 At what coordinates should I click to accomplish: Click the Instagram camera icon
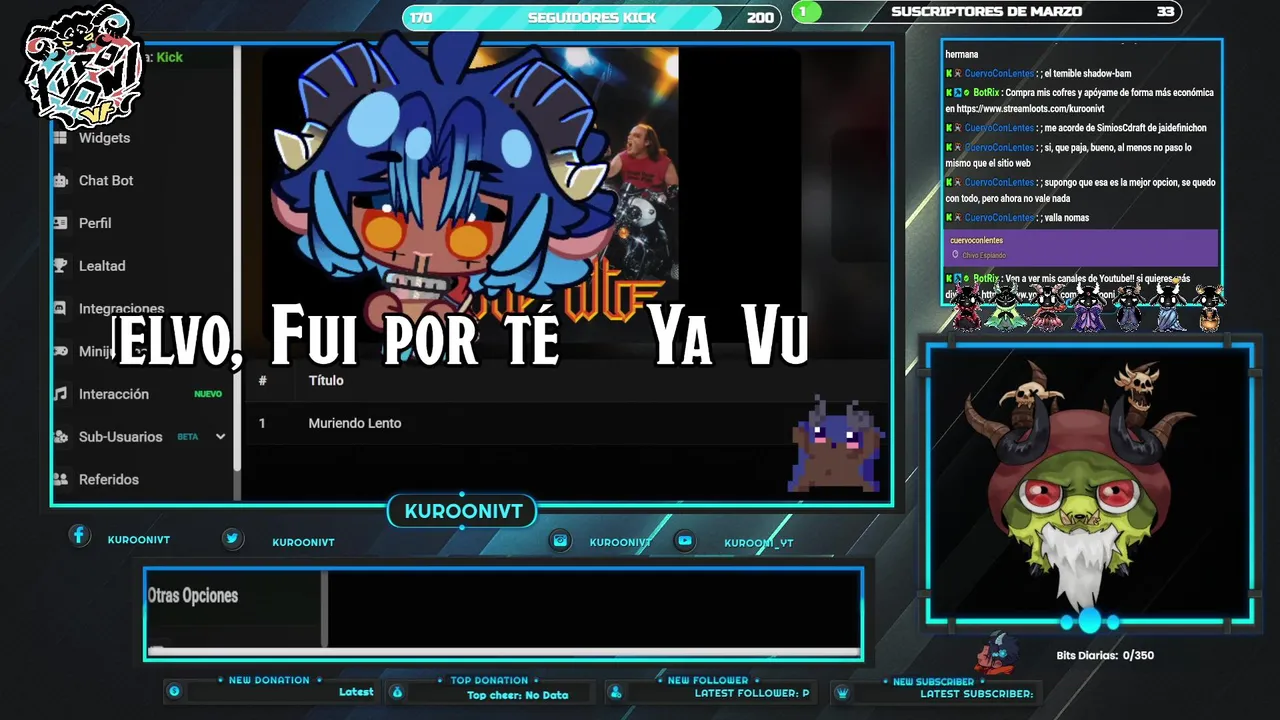[x=561, y=540]
